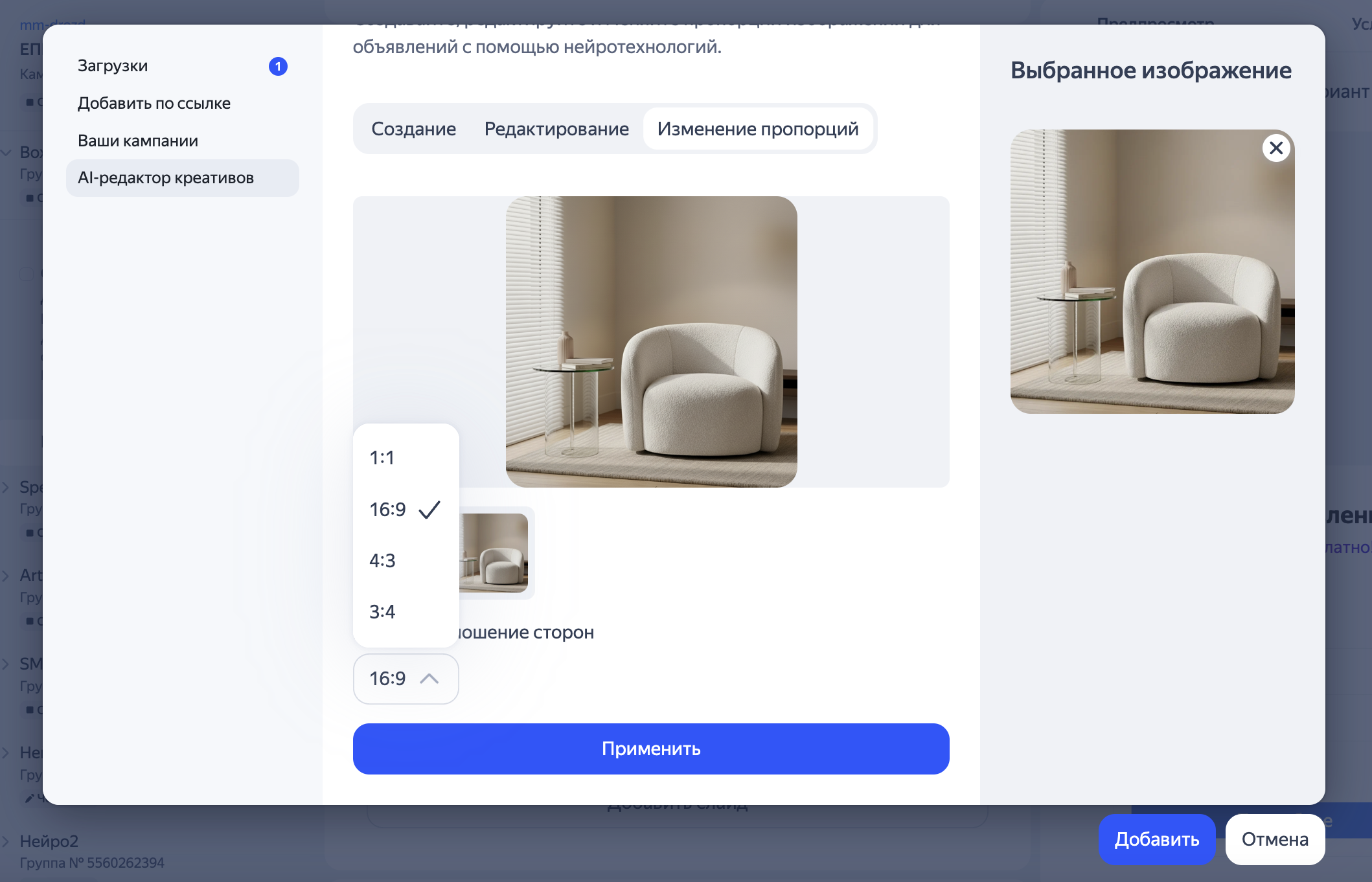The width and height of the screenshot is (1372, 882).
Task: Remove selected image with X icon
Action: 1275,148
